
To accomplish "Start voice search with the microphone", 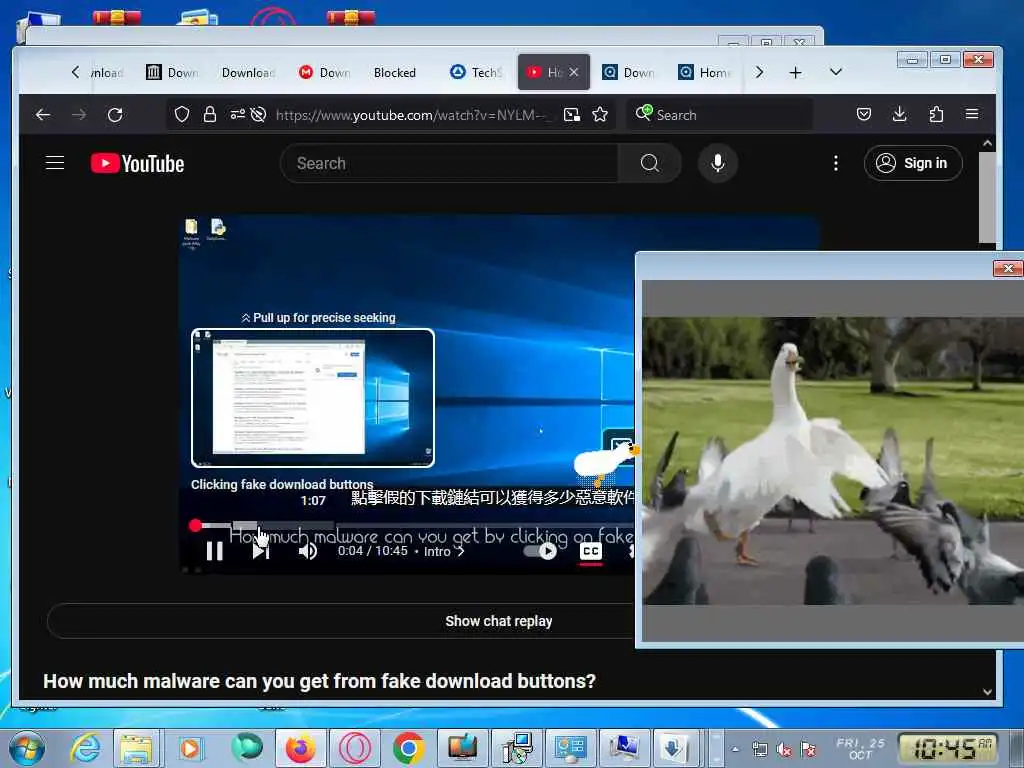I will [718, 163].
